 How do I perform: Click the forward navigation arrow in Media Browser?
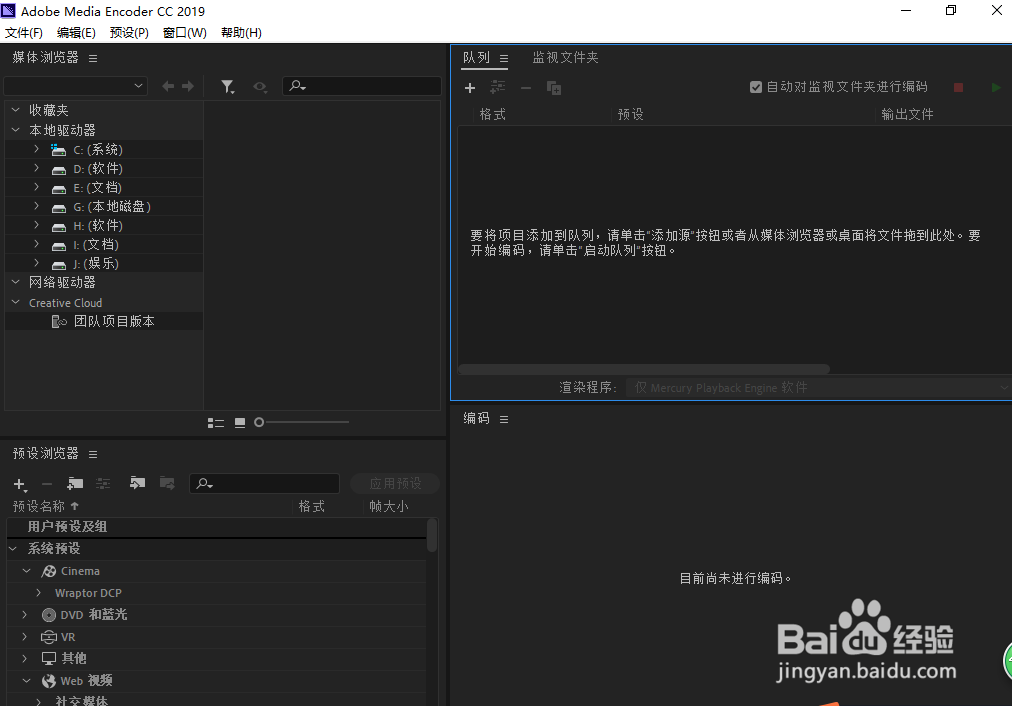186,86
